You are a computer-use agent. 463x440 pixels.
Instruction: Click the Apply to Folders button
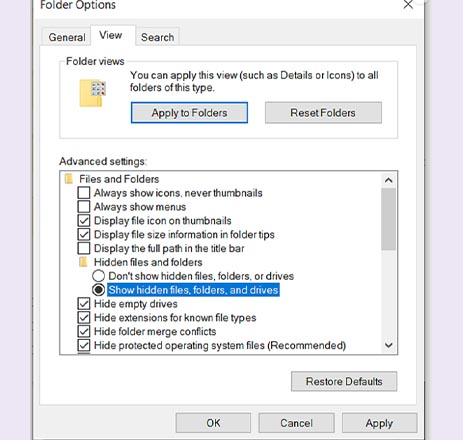[189, 113]
